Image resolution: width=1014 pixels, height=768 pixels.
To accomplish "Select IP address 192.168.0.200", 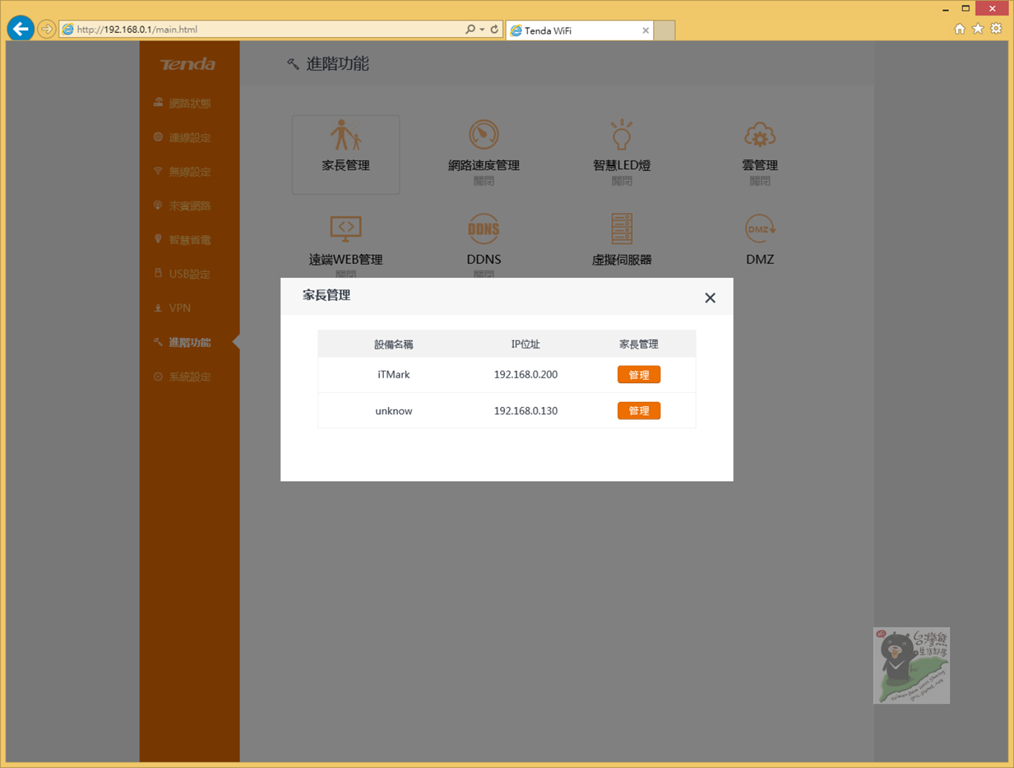I will coord(525,374).
